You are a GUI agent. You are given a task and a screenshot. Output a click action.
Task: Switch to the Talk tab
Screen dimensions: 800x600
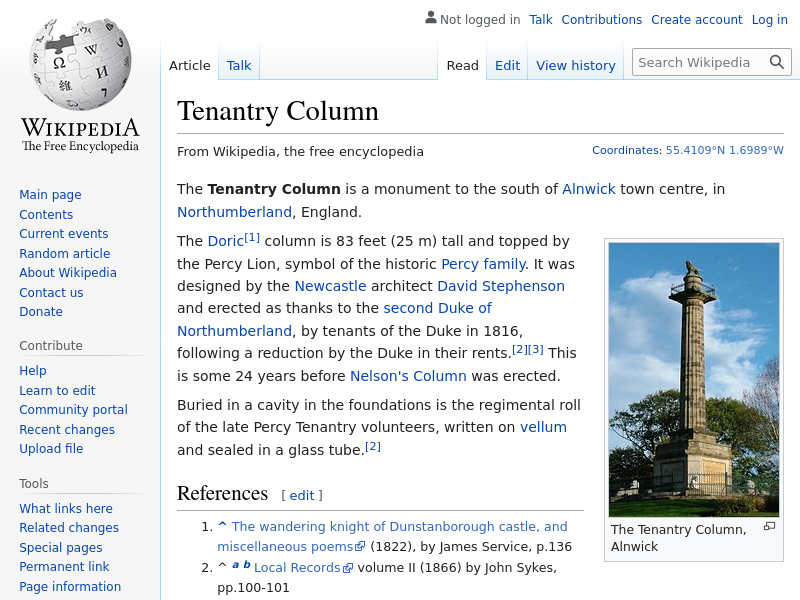(x=239, y=65)
